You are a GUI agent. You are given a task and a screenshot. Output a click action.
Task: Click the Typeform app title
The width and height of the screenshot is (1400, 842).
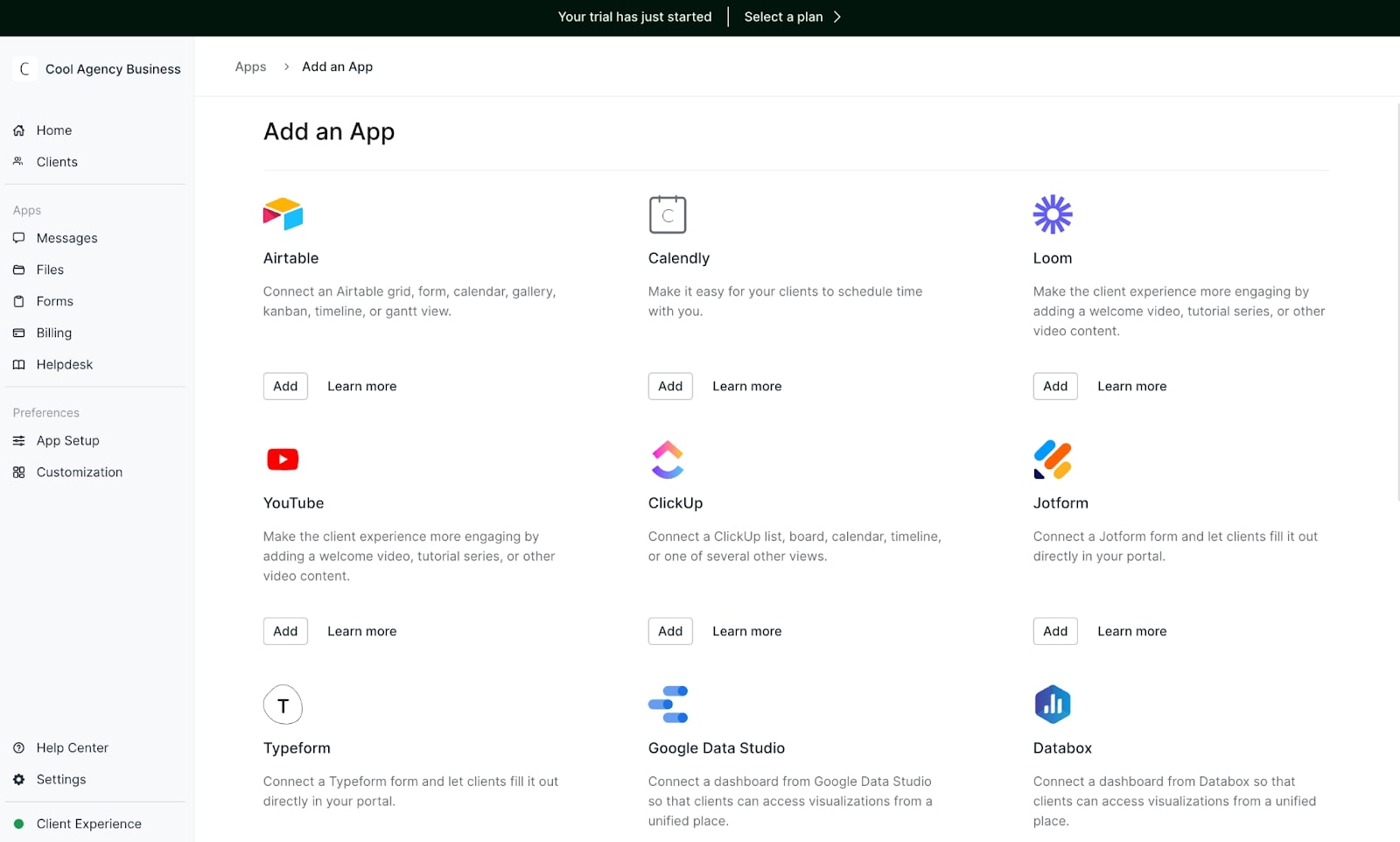tap(297, 748)
